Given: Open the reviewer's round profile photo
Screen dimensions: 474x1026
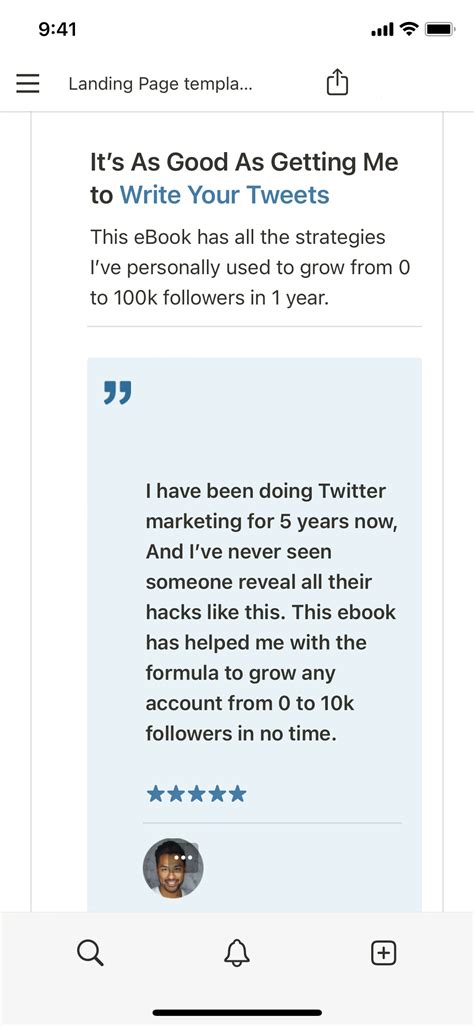Looking at the screenshot, I should tap(173, 868).
